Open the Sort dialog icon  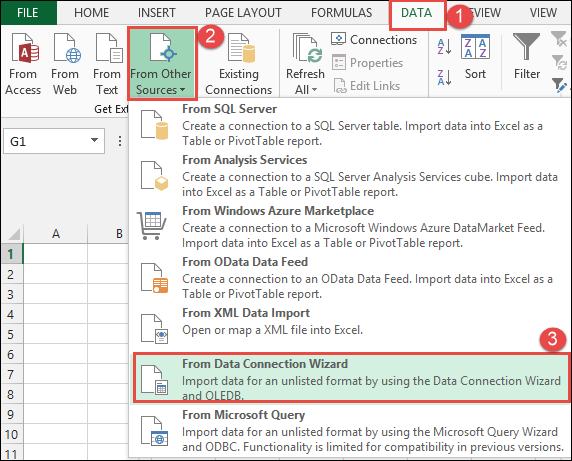[x=475, y=47]
